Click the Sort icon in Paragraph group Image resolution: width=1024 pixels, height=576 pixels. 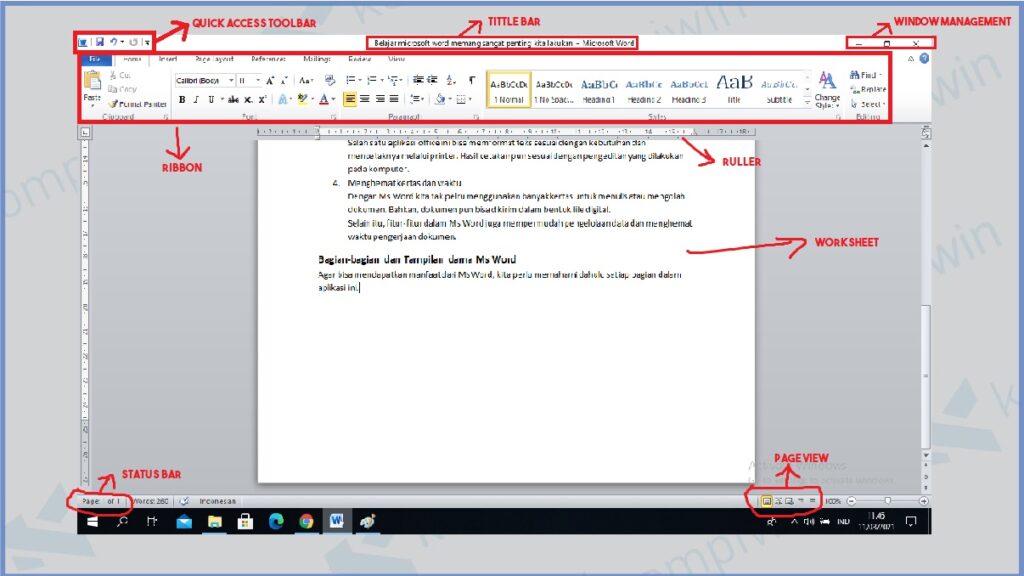451,80
